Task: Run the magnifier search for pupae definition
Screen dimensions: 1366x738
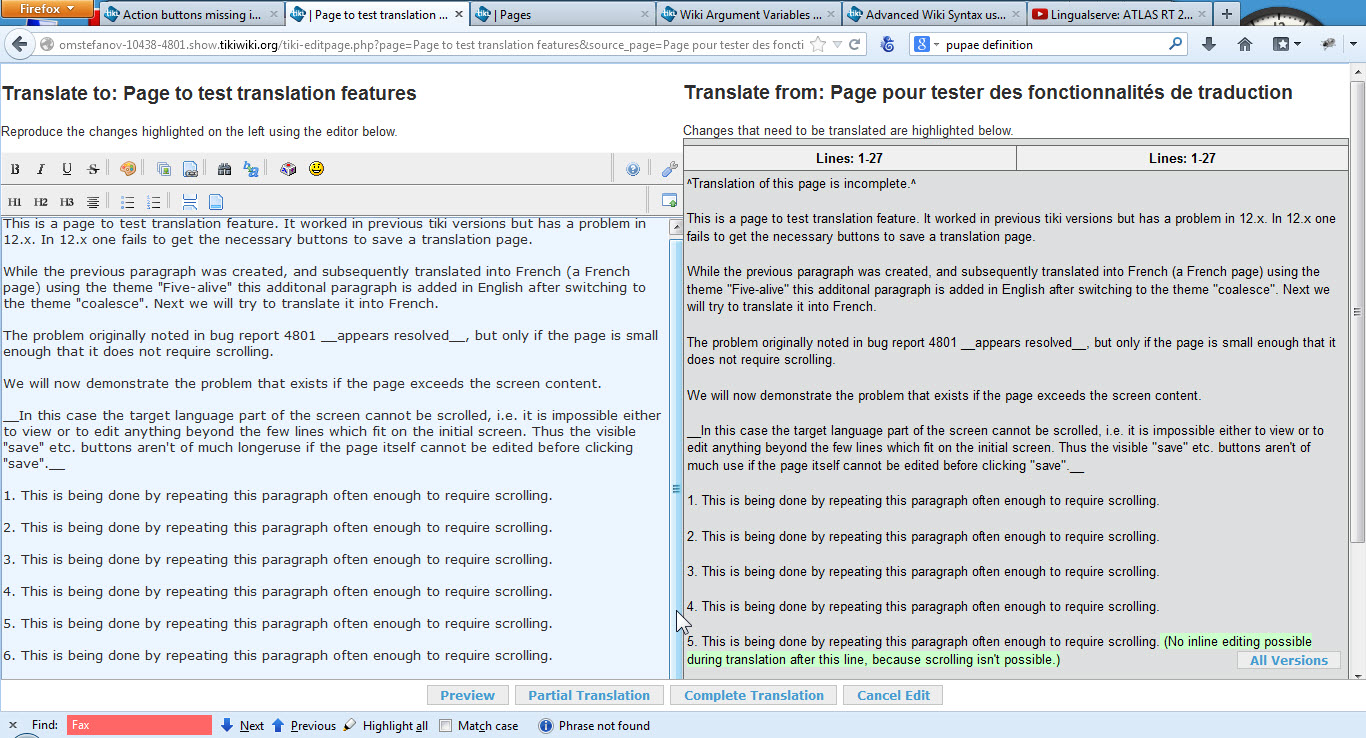Action: tap(1176, 44)
